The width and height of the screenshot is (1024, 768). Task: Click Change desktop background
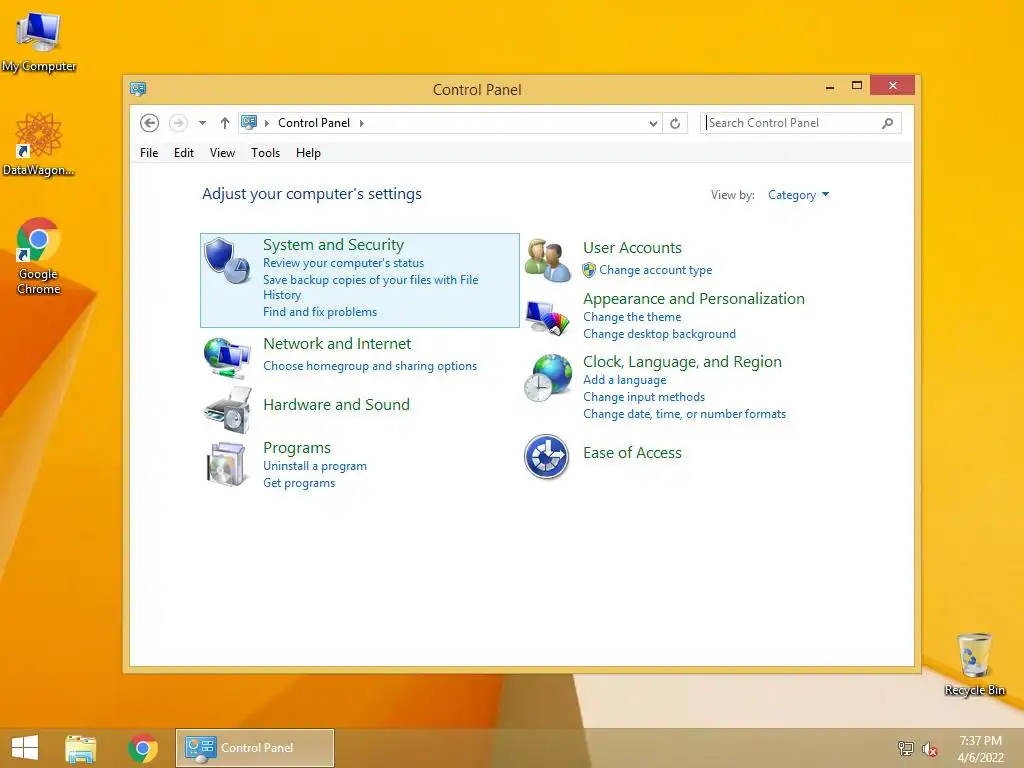(x=659, y=334)
